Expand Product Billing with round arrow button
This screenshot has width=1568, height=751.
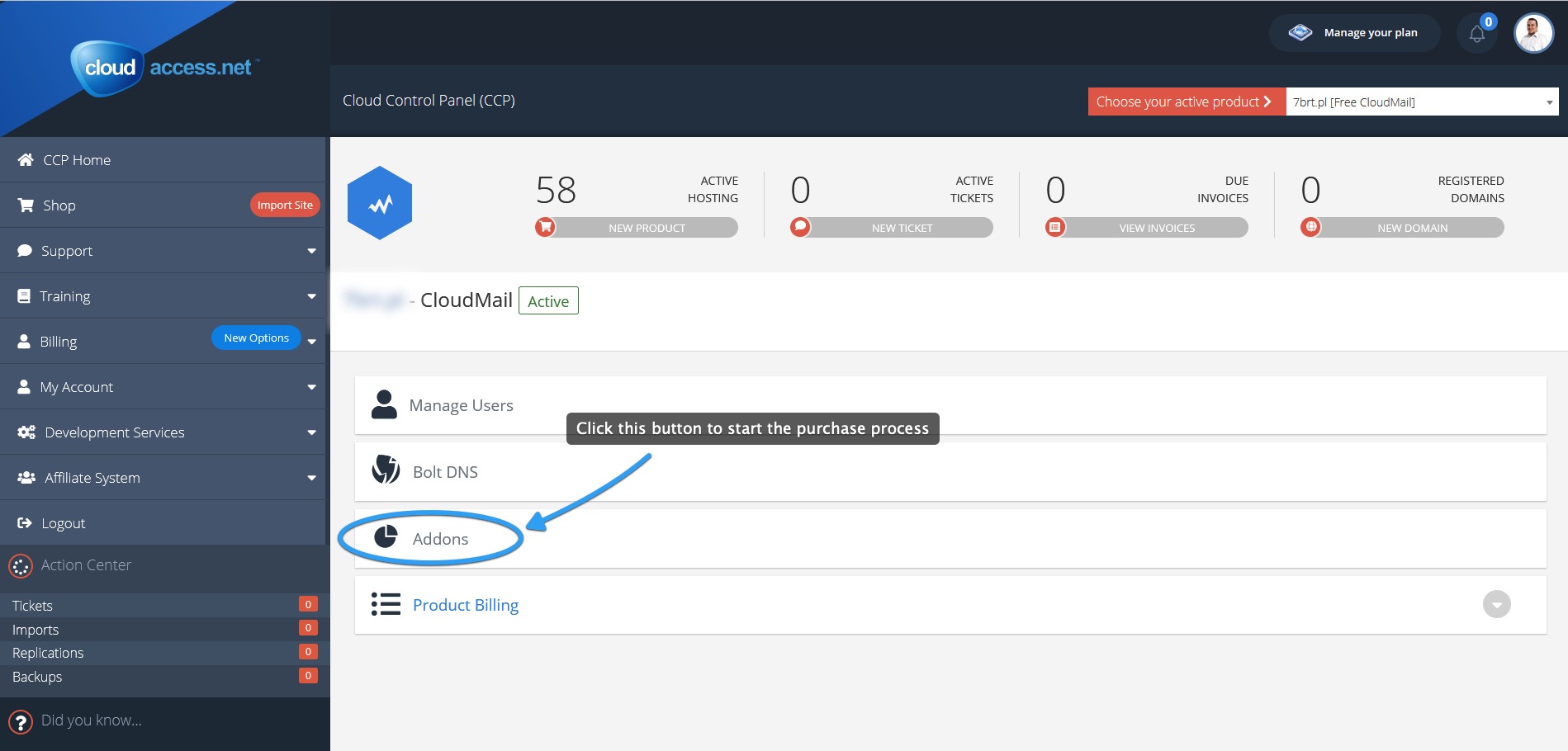tap(1496, 605)
